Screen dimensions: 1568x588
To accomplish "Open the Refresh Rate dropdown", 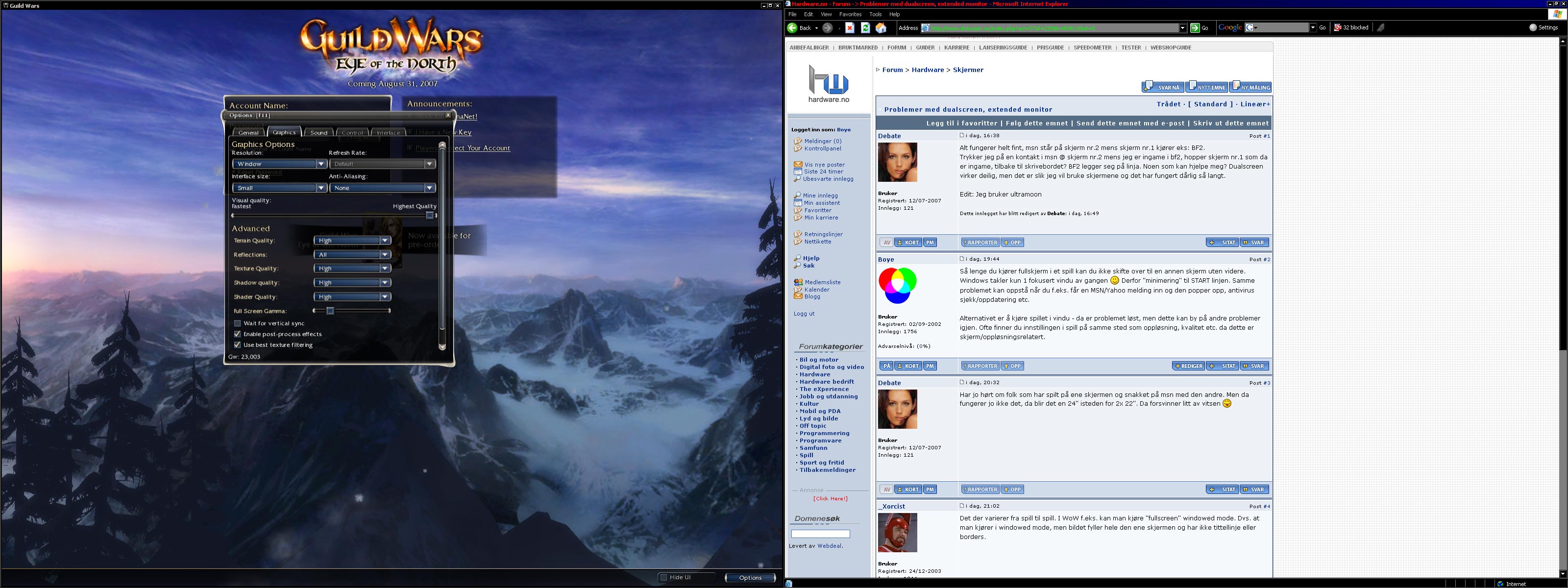I will tap(382, 164).
